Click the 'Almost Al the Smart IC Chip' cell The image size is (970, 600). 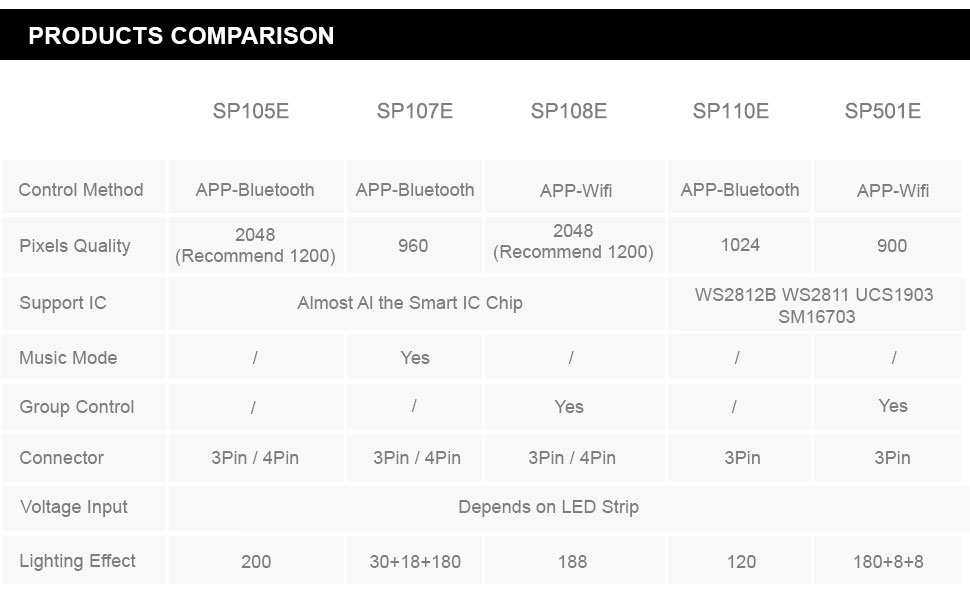coord(416,303)
